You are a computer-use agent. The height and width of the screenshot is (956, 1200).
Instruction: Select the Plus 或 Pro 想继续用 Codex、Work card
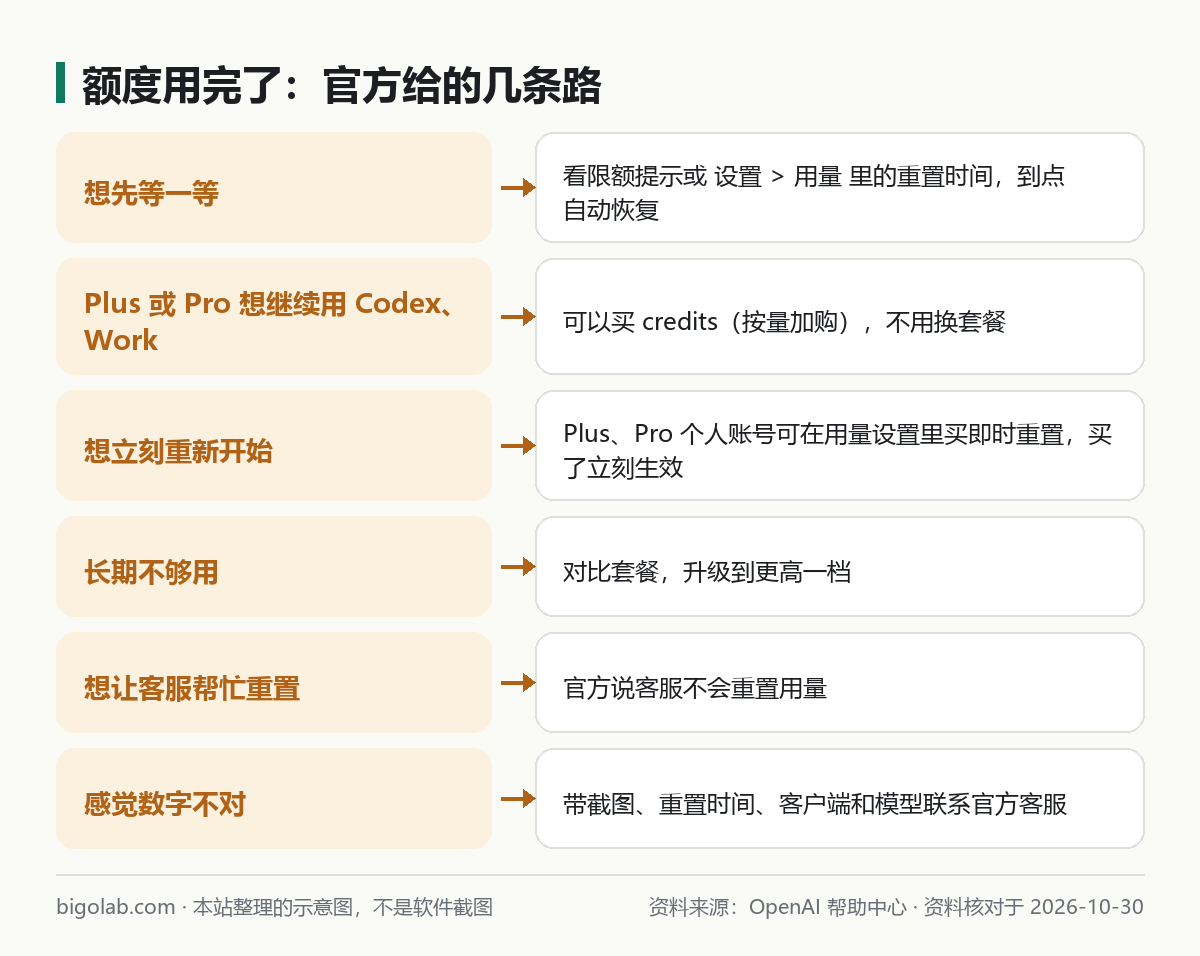click(x=274, y=316)
